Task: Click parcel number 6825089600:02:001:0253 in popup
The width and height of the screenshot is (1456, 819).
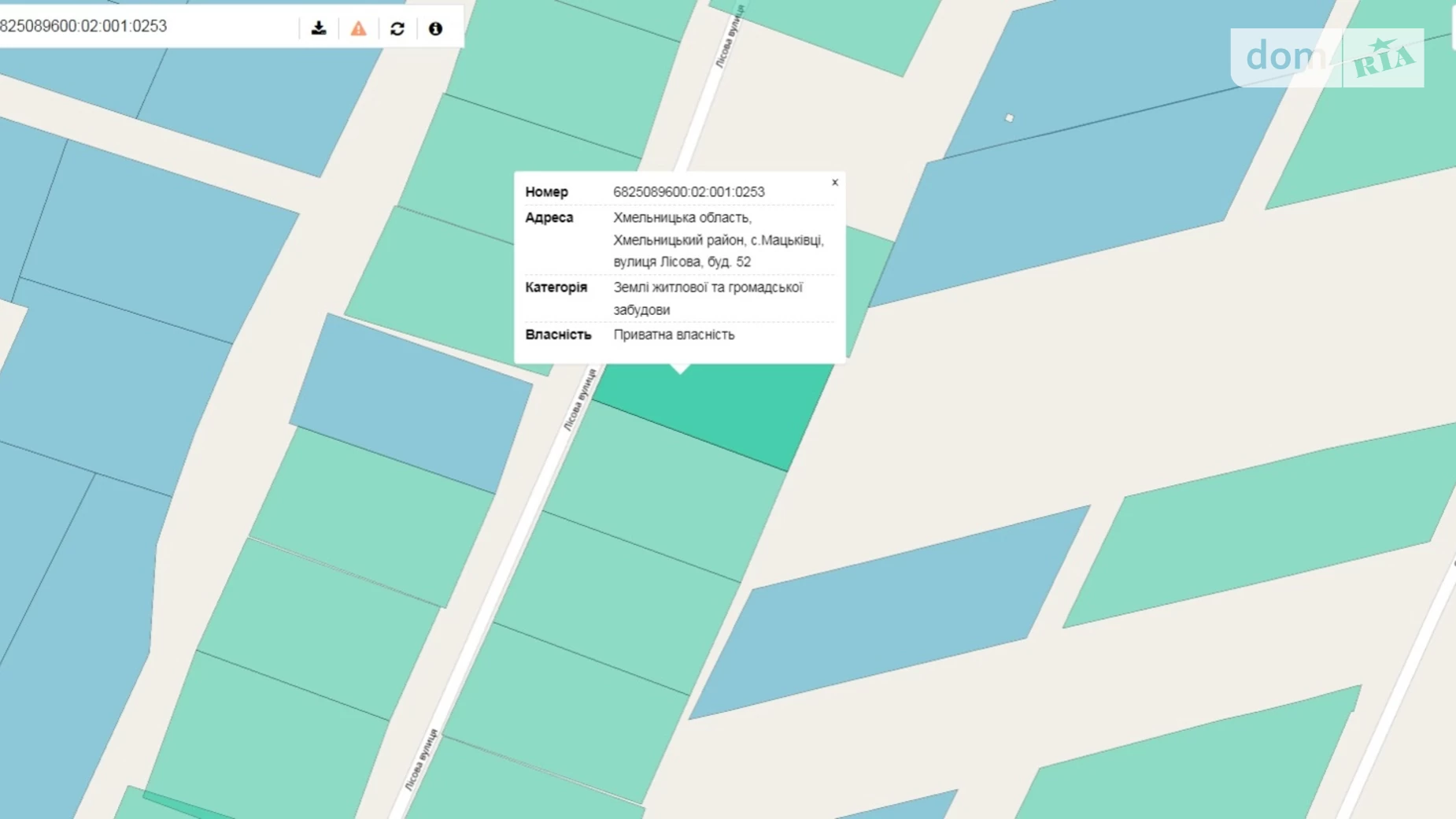Action: tap(689, 192)
